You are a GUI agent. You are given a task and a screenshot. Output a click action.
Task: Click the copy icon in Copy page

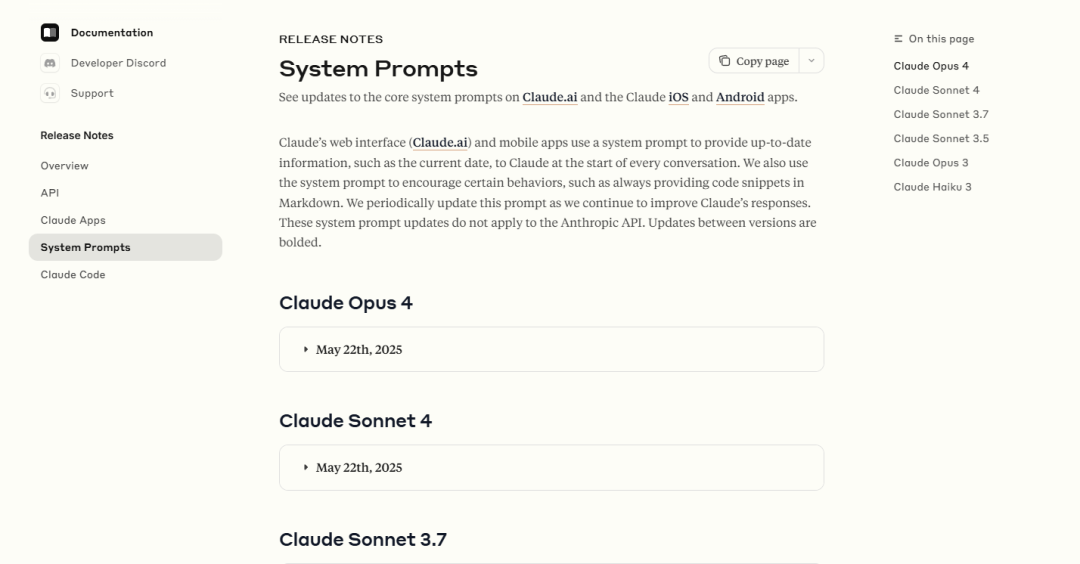[x=725, y=61]
